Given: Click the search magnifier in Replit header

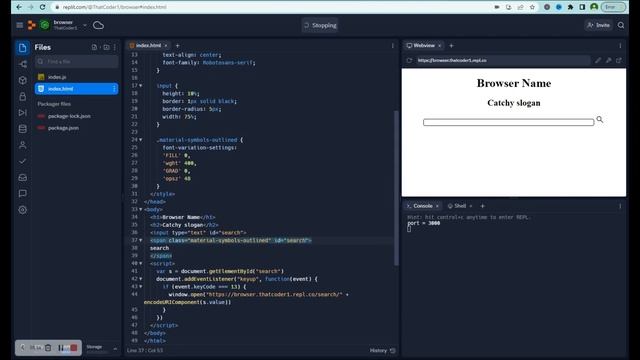Looking at the screenshot, I should click(x=621, y=25).
